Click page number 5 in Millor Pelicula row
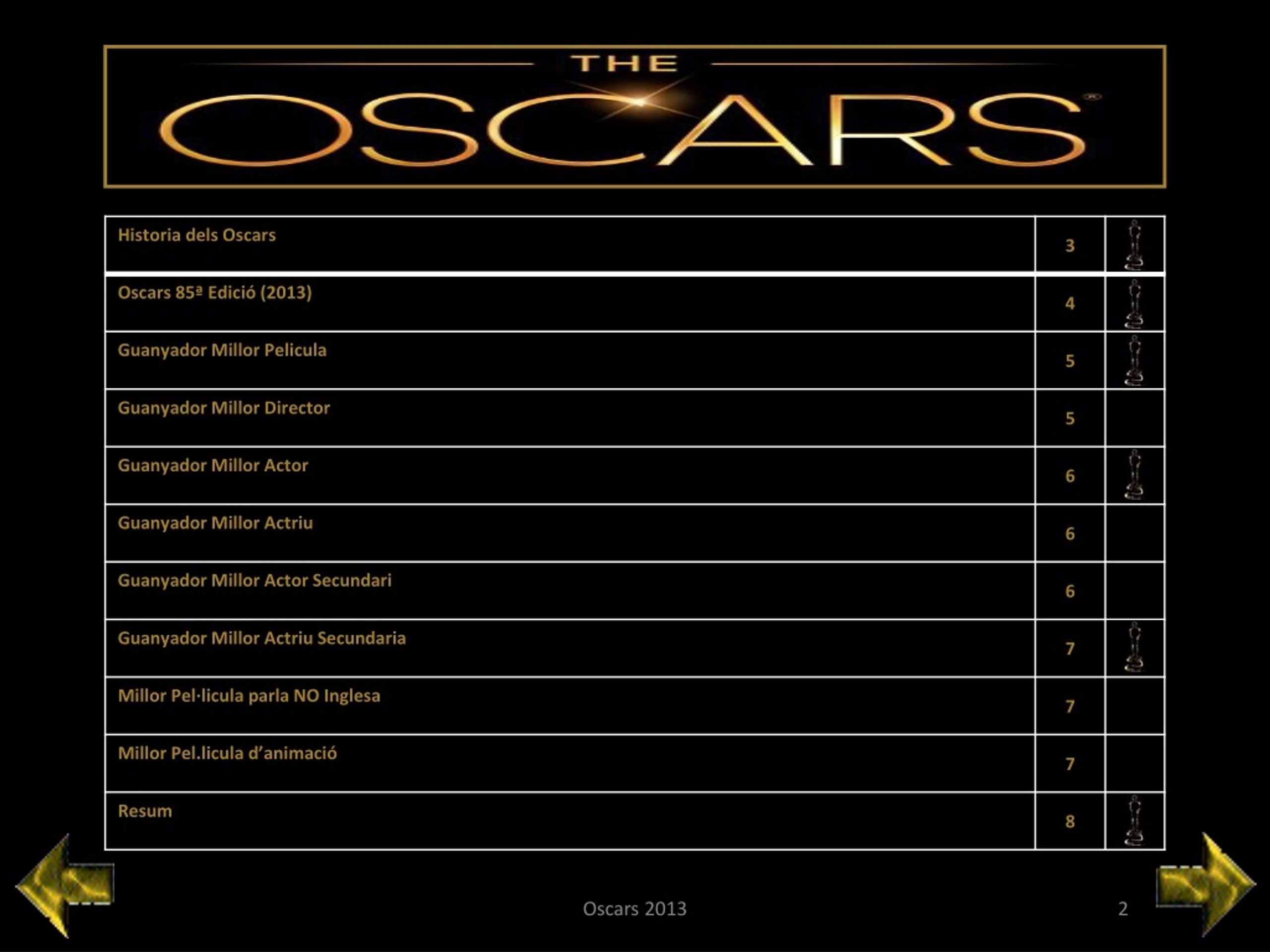Image resolution: width=1270 pixels, height=952 pixels. 1070,361
